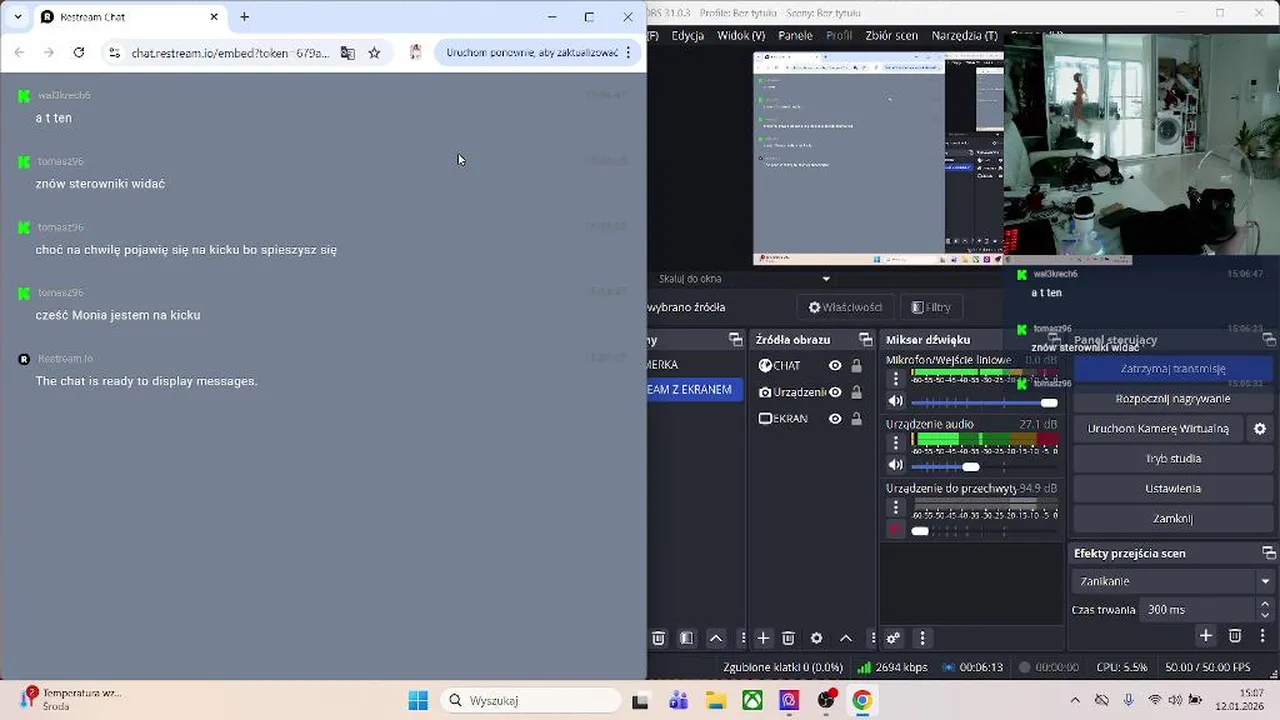Lock the Urządzenie source
The width and height of the screenshot is (1280, 720).
click(856, 392)
